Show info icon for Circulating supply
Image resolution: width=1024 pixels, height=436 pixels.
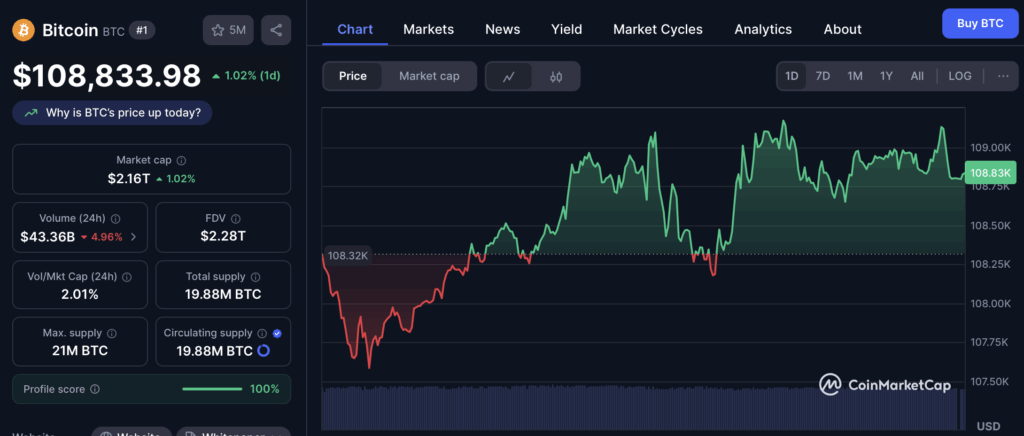263,334
